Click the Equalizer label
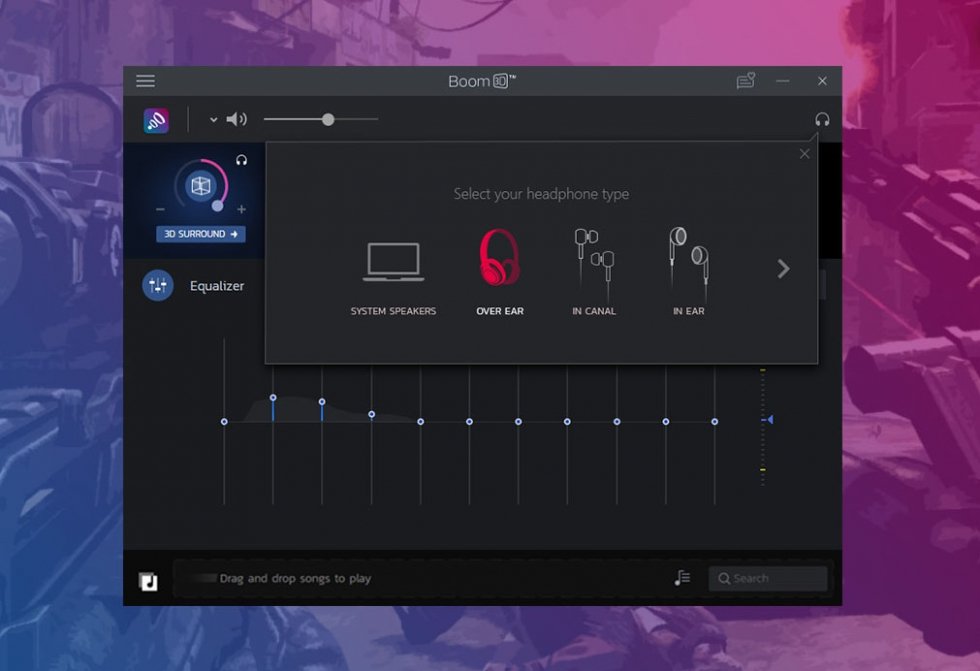980x671 pixels. point(217,286)
